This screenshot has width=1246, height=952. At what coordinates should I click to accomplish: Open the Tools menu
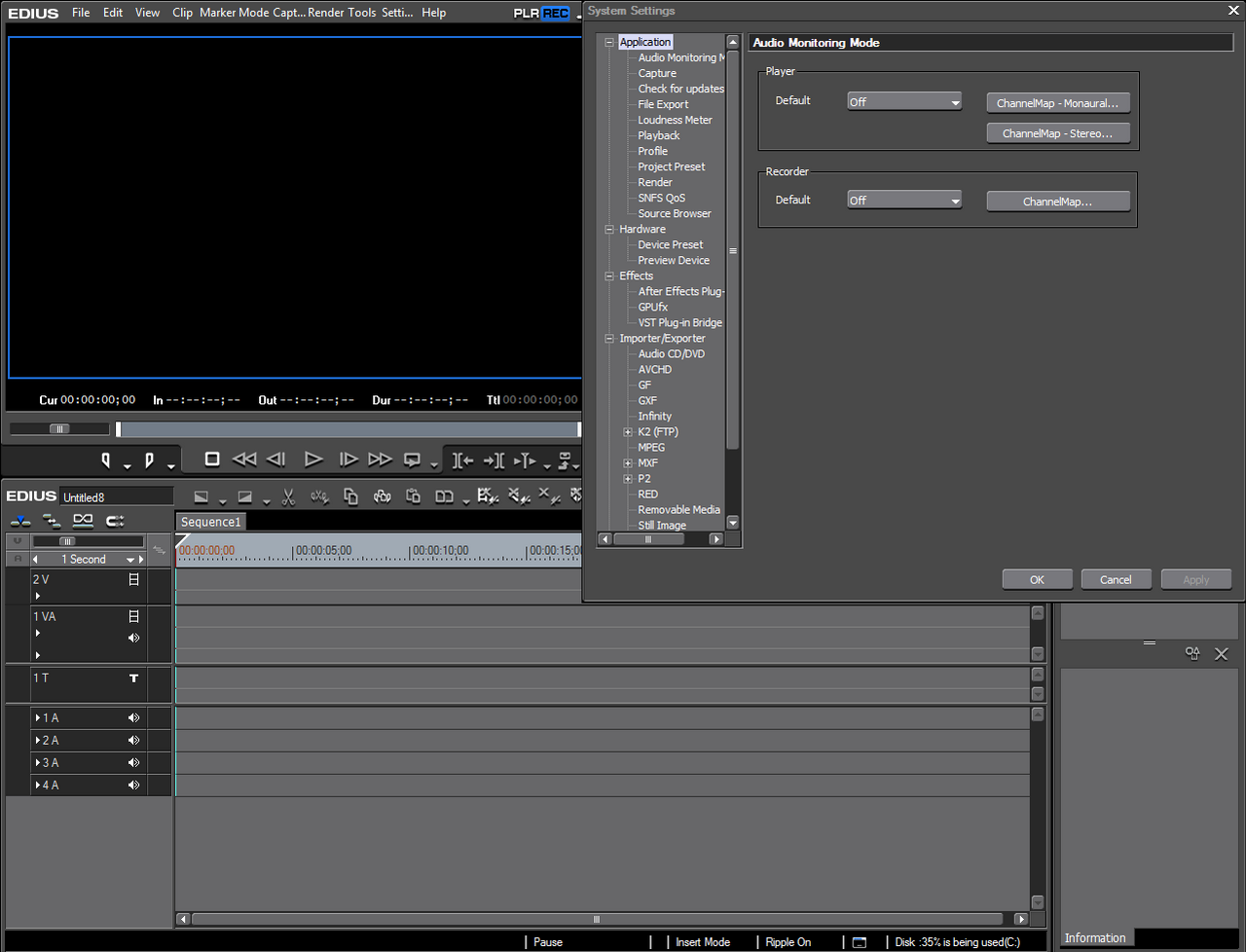[362, 13]
